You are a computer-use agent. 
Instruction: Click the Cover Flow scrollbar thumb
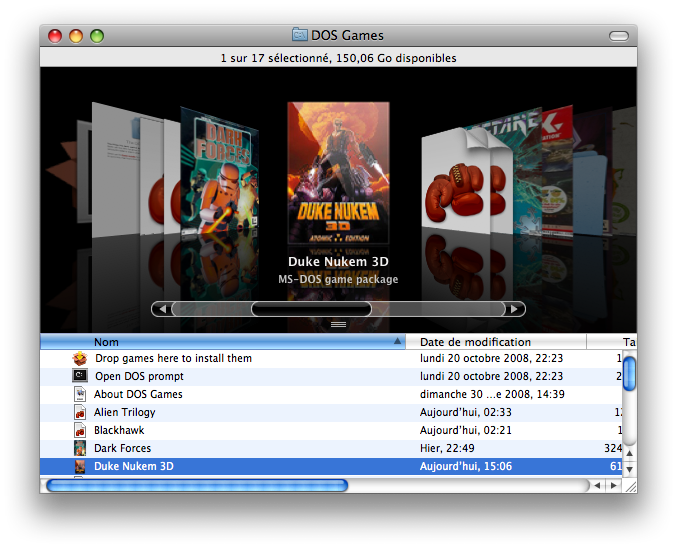[311, 309]
